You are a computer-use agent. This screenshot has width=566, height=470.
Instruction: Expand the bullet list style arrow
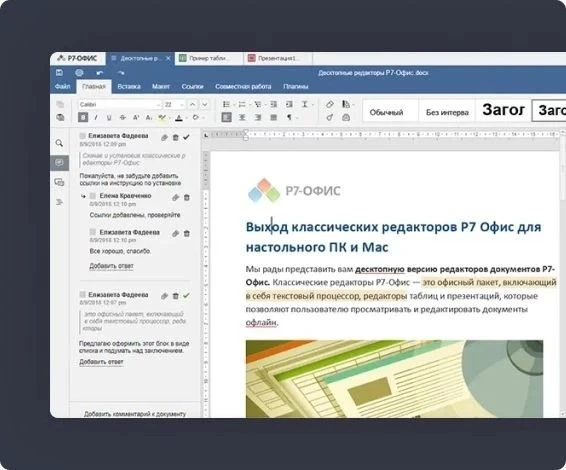pyautogui.click(x=234, y=105)
